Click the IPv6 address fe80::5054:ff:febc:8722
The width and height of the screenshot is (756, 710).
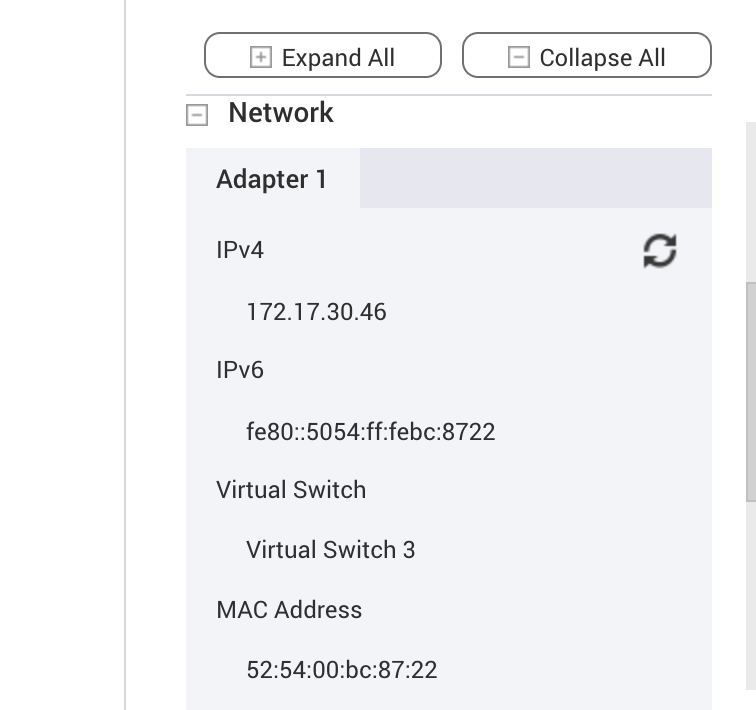(370, 432)
